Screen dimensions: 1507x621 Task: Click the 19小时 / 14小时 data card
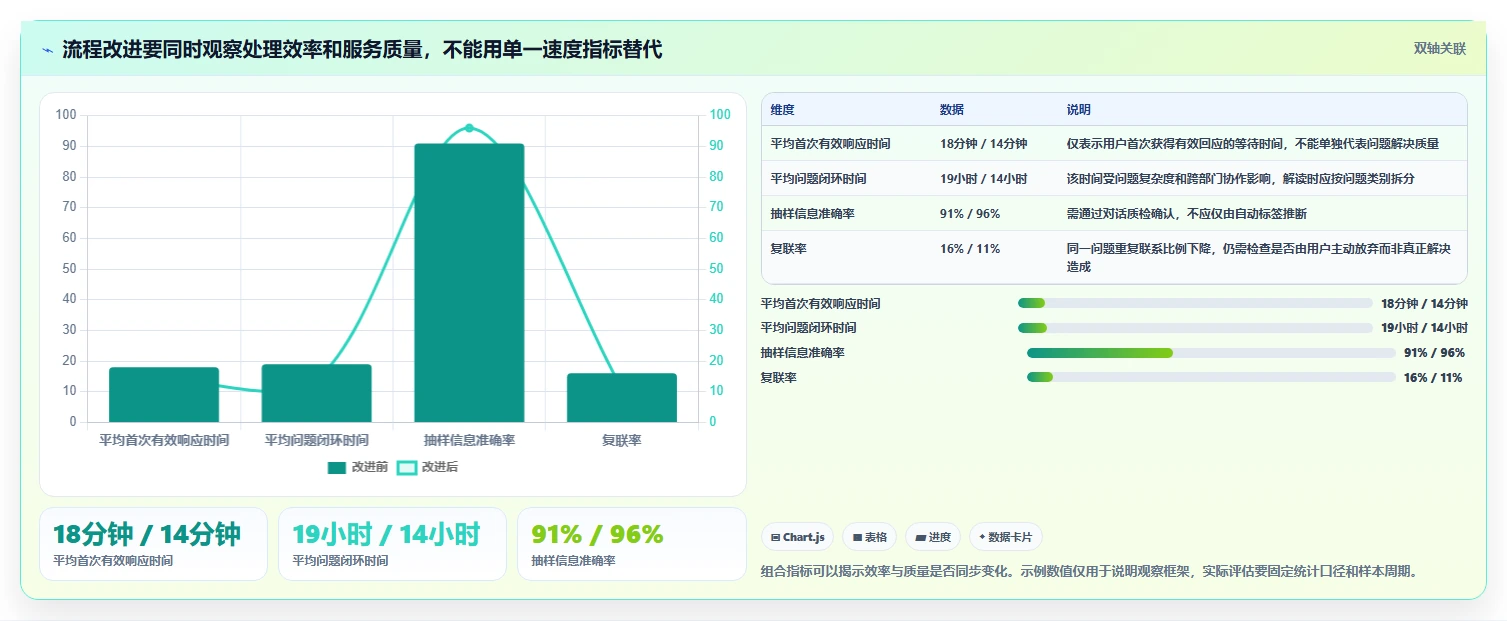[x=392, y=544]
